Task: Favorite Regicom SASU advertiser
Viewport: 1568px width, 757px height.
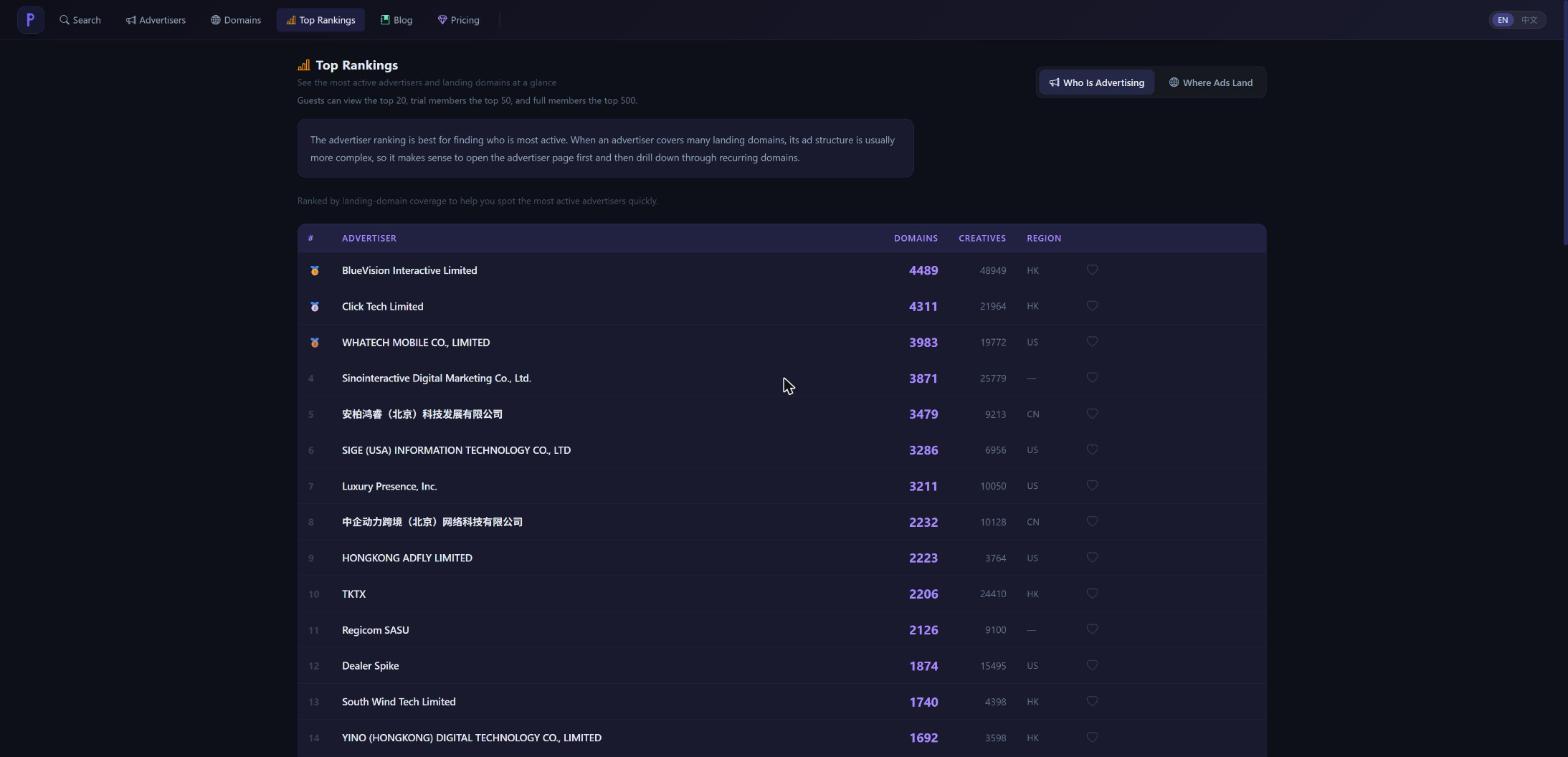Action: [x=1092, y=630]
